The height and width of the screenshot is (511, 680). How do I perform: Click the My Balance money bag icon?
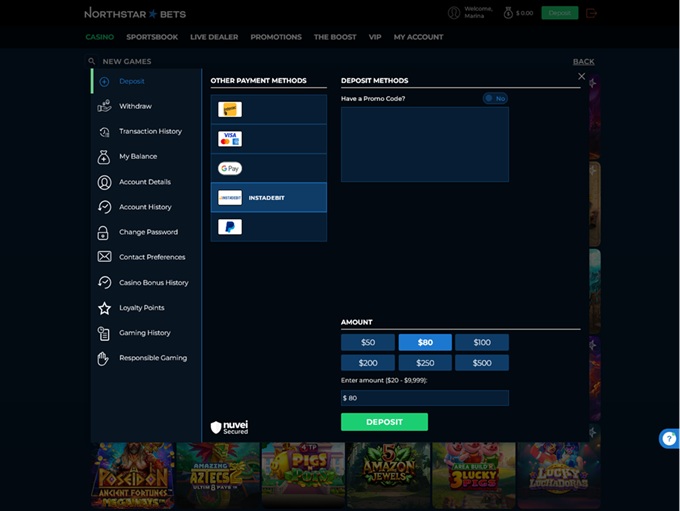[104, 157]
